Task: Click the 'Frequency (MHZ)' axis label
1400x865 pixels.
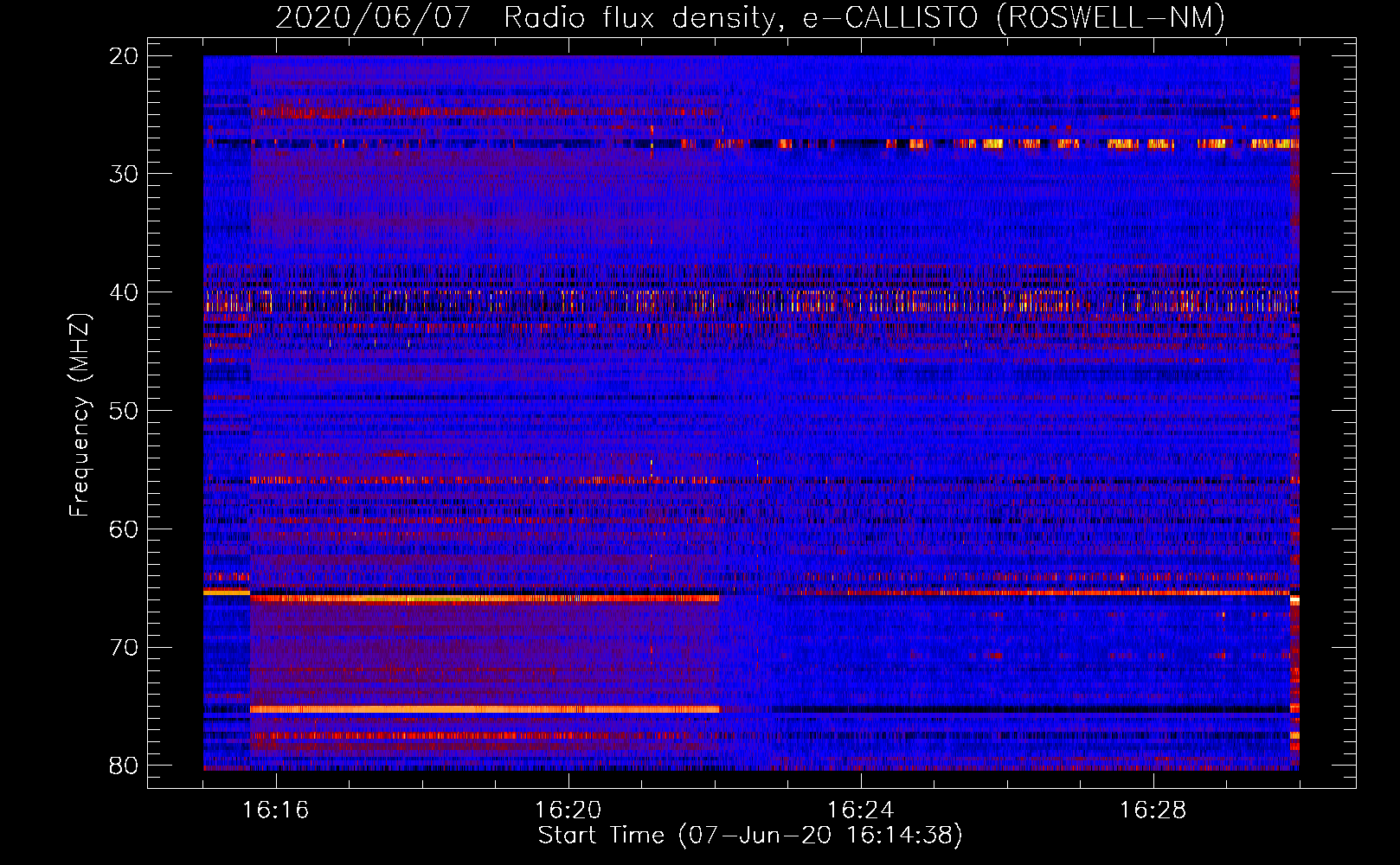Action: point(80,415)
